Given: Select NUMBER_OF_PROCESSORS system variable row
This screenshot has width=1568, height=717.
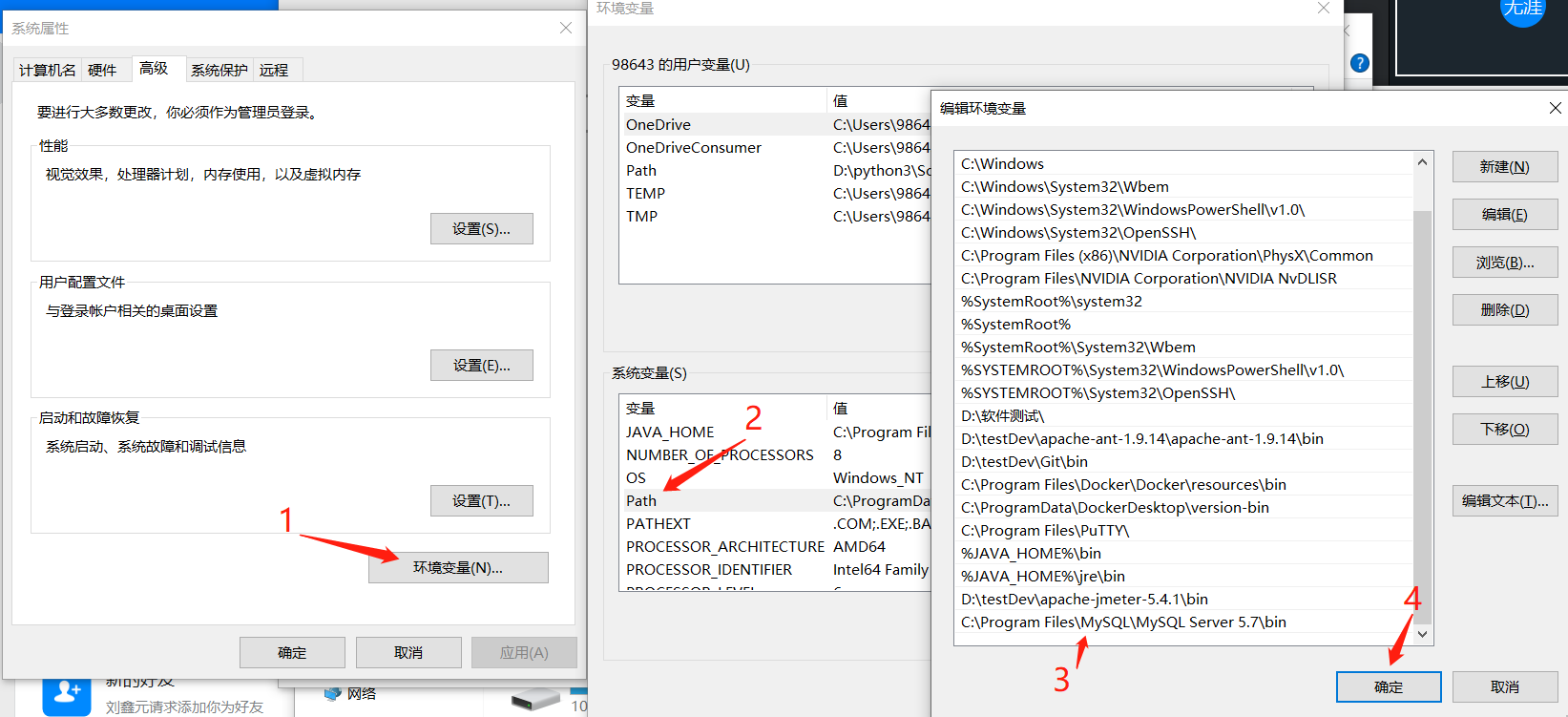Looking at the screenshot, I should click(775, 455).
